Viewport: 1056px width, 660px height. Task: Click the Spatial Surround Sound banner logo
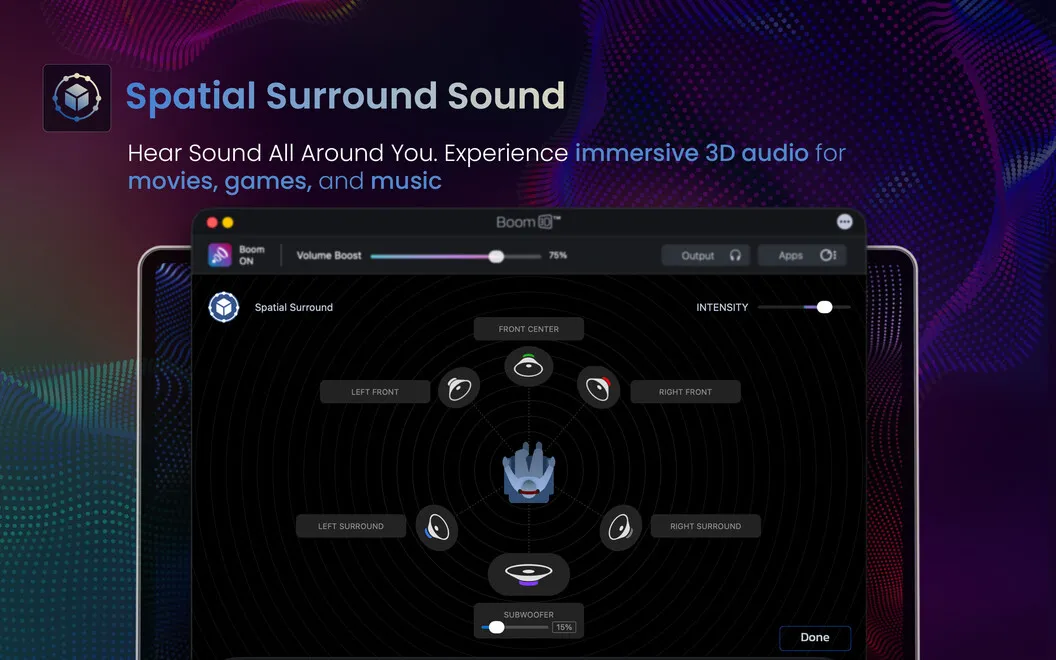pyautogui.click(x=77, y=98)
